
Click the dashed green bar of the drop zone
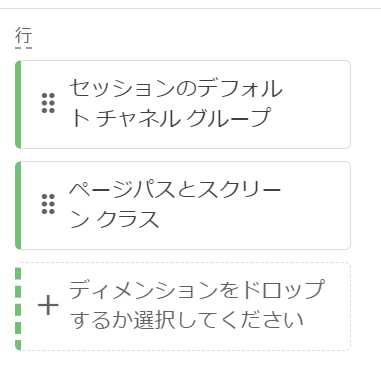click(x=18, y=306)
